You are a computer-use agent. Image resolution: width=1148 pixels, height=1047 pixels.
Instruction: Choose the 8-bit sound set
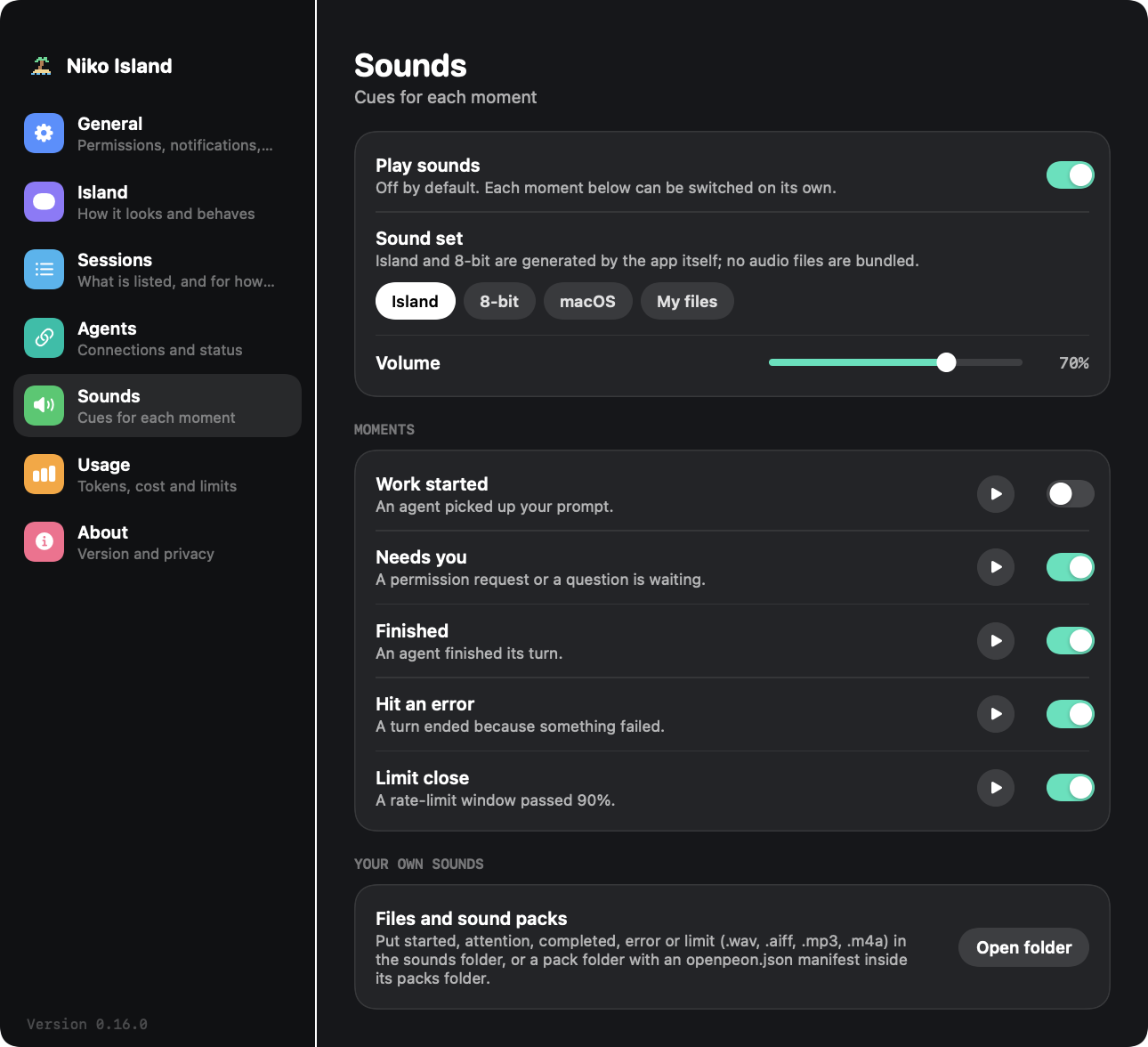click(x=499, y=302)
